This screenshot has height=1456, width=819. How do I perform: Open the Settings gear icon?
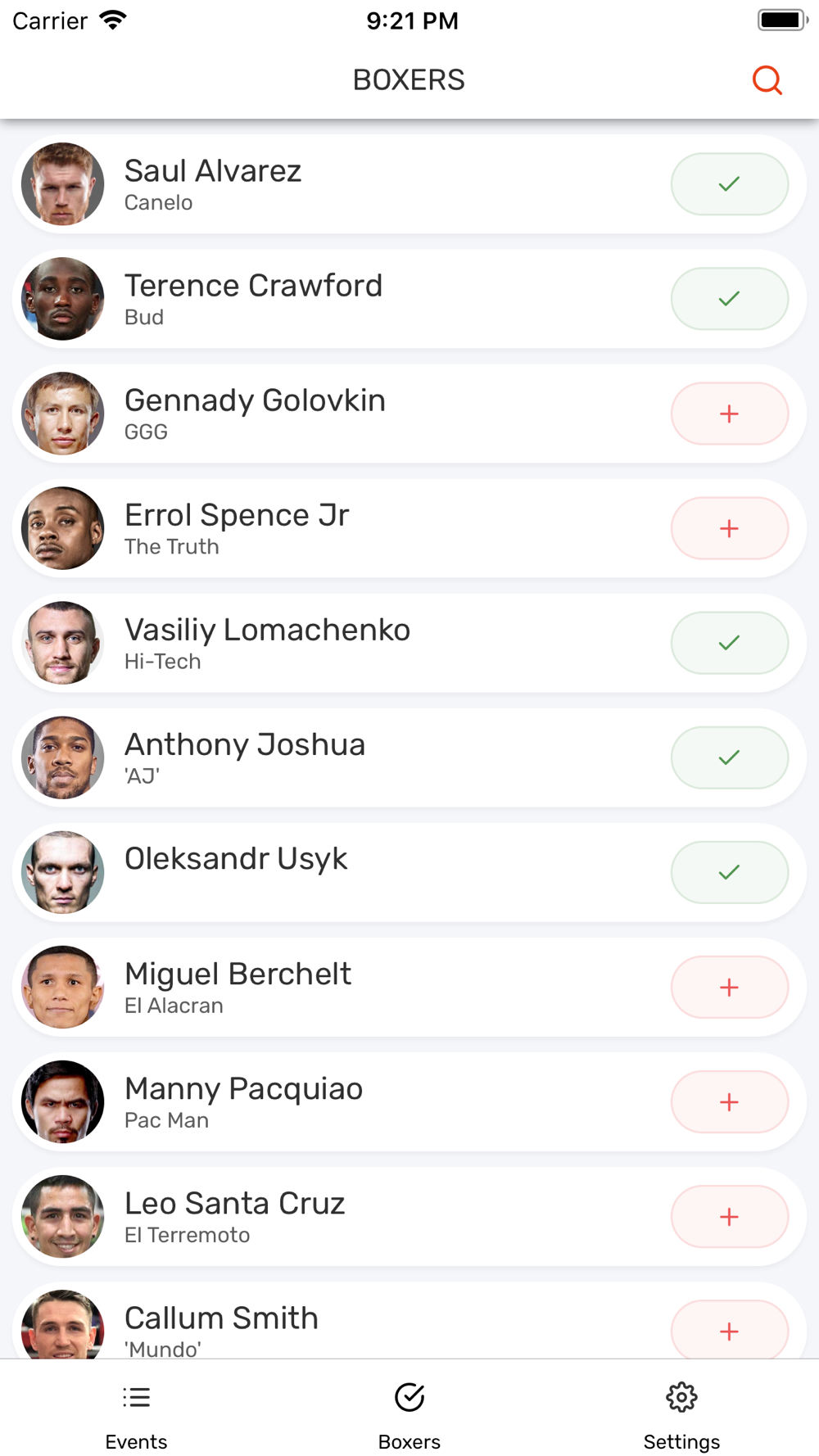coord(681,1397)
